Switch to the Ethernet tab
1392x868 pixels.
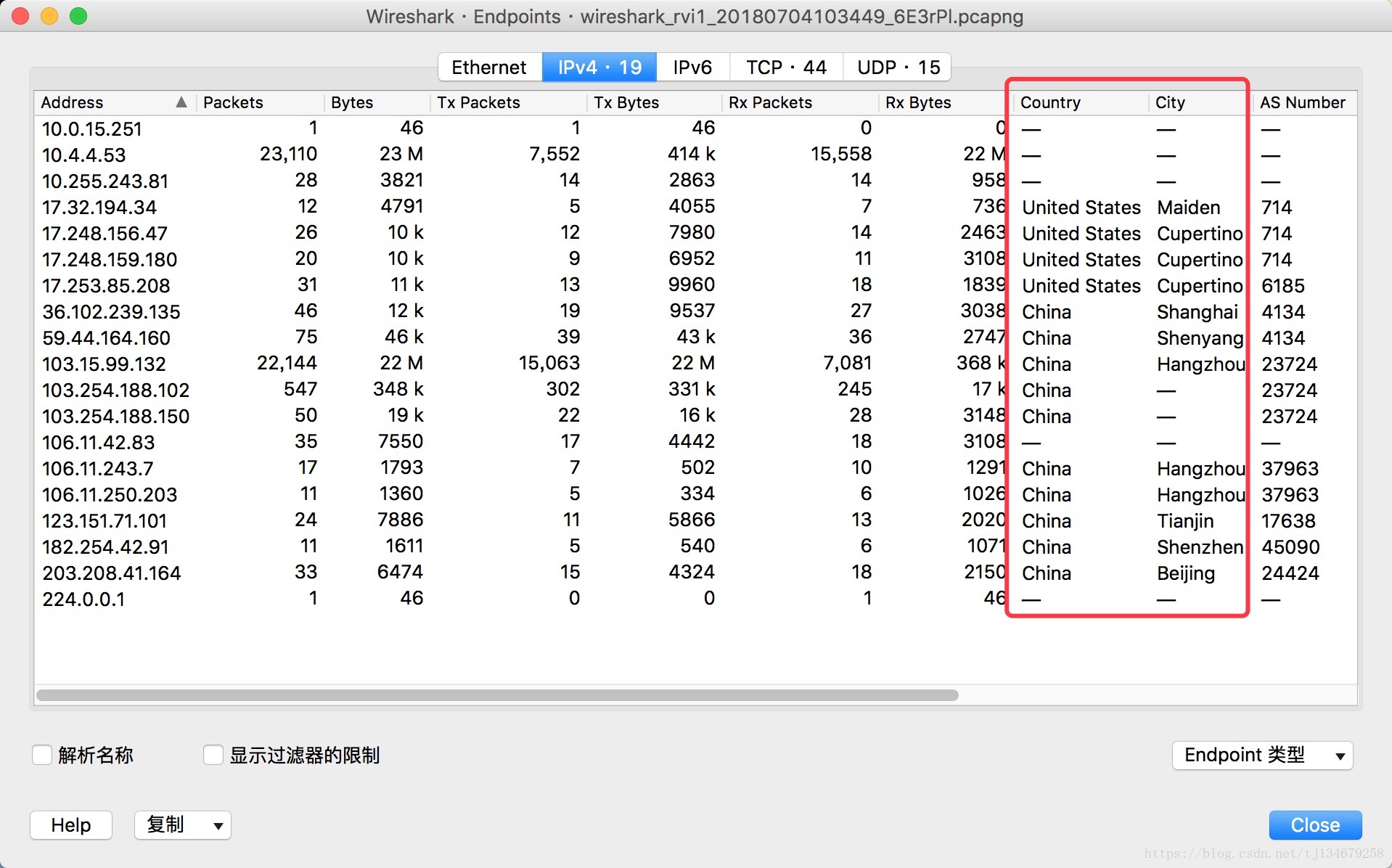pos(490,67)
